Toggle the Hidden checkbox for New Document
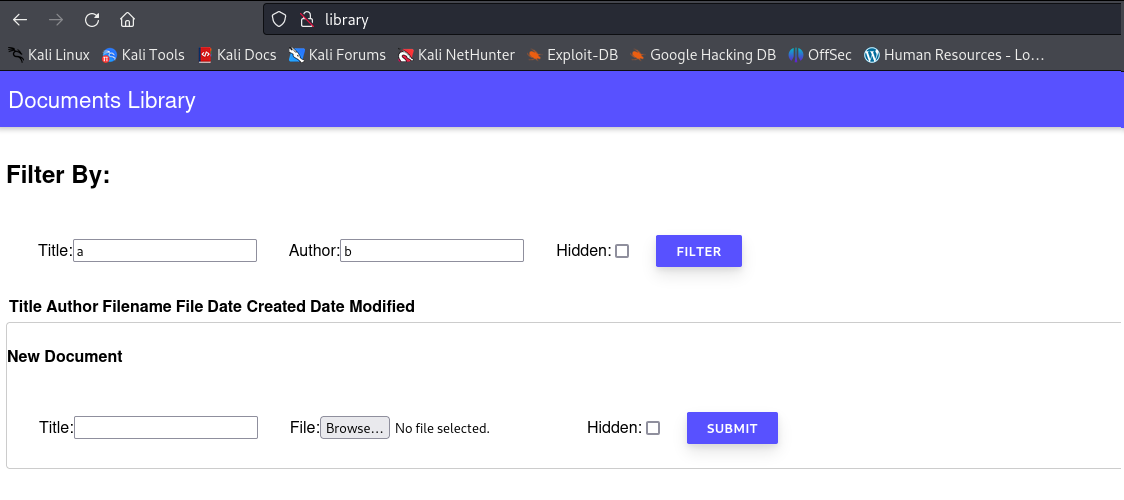 click(653, 428)
